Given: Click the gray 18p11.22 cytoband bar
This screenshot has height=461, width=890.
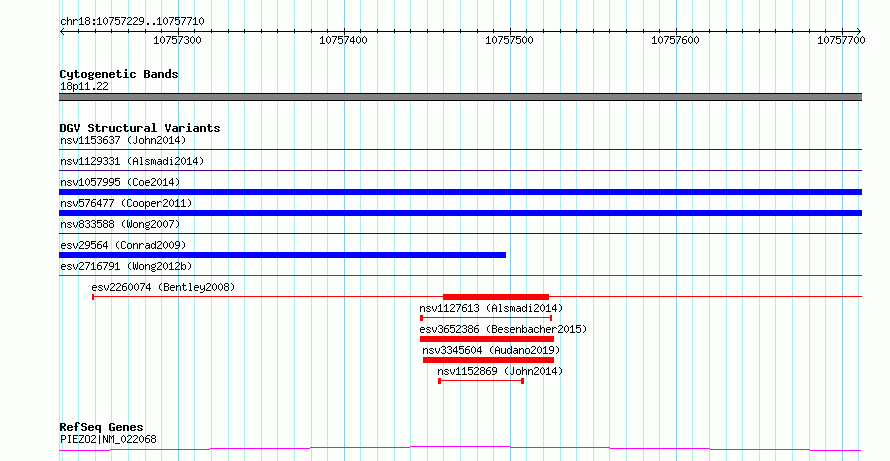Looking at the screenshot, I should click(x=460, y=97).
